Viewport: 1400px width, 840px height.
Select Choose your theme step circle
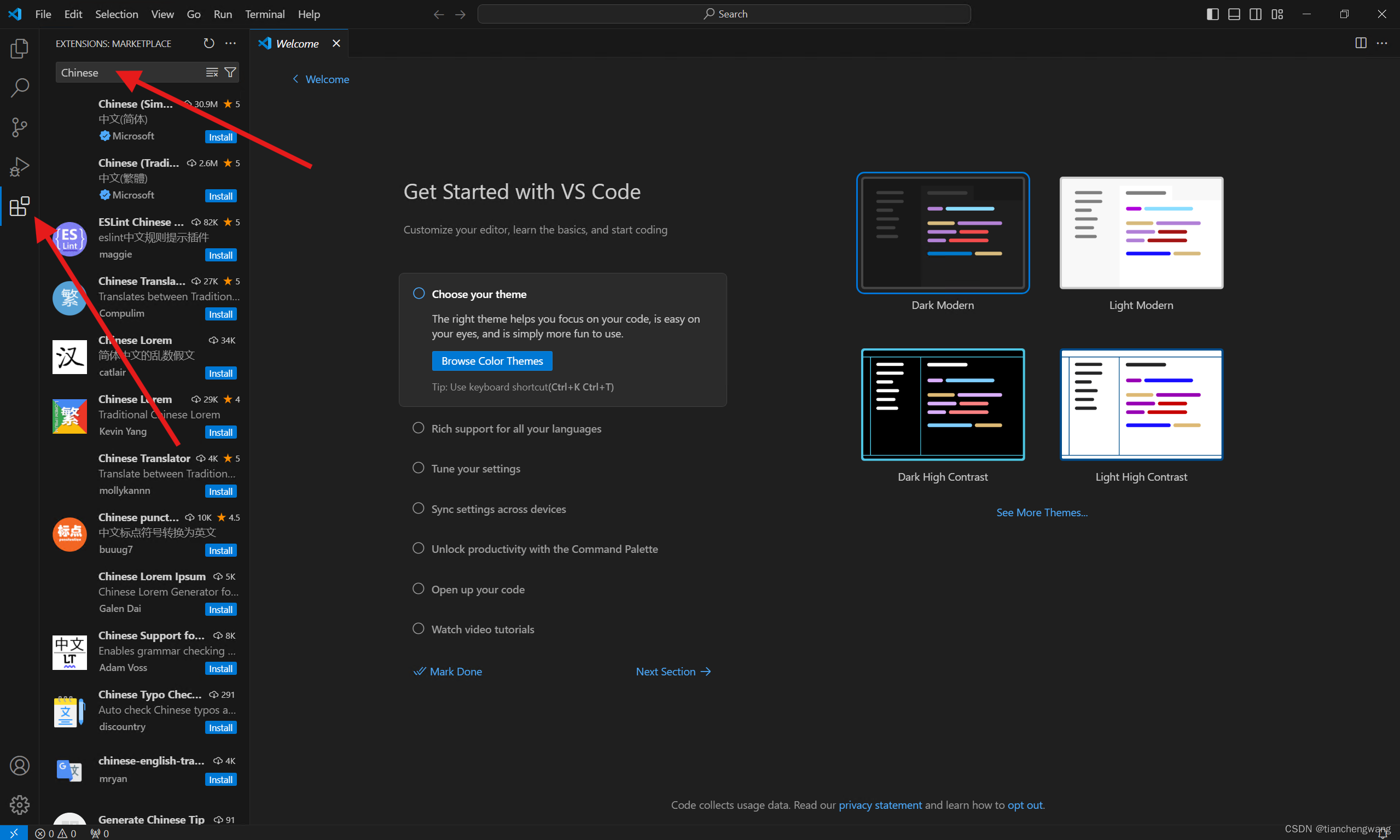coord(419,294)
